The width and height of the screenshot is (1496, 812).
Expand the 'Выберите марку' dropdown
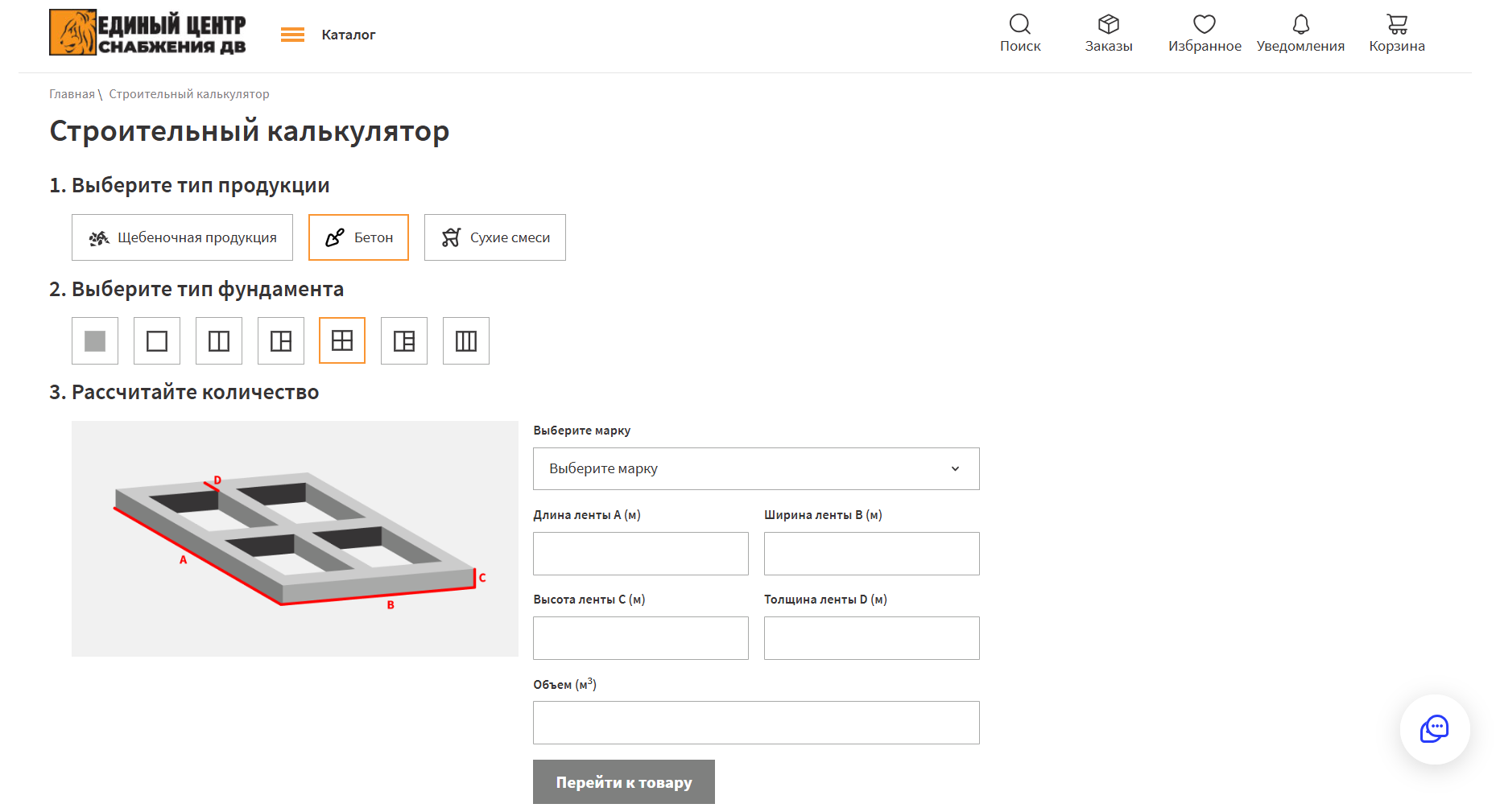(x=755, y=468)
